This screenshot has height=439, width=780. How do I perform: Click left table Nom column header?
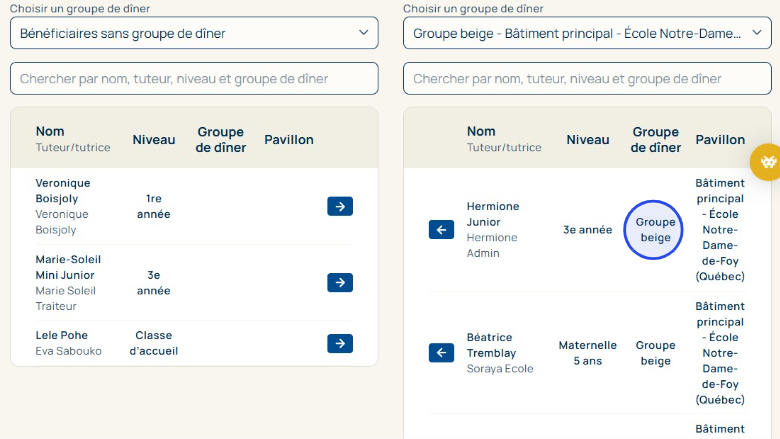click(x=50, y=131)
